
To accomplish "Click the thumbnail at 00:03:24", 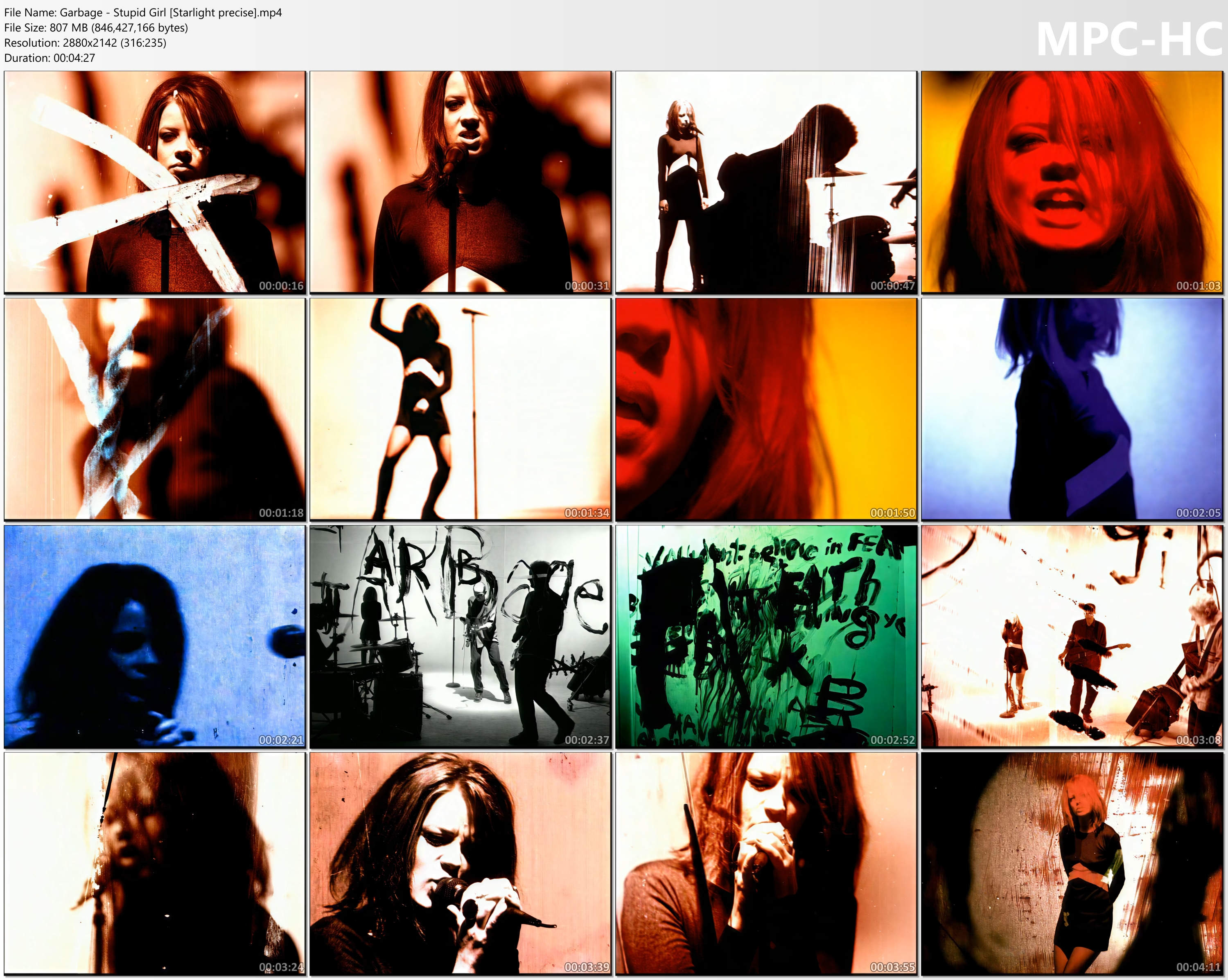I will (155, 863).
